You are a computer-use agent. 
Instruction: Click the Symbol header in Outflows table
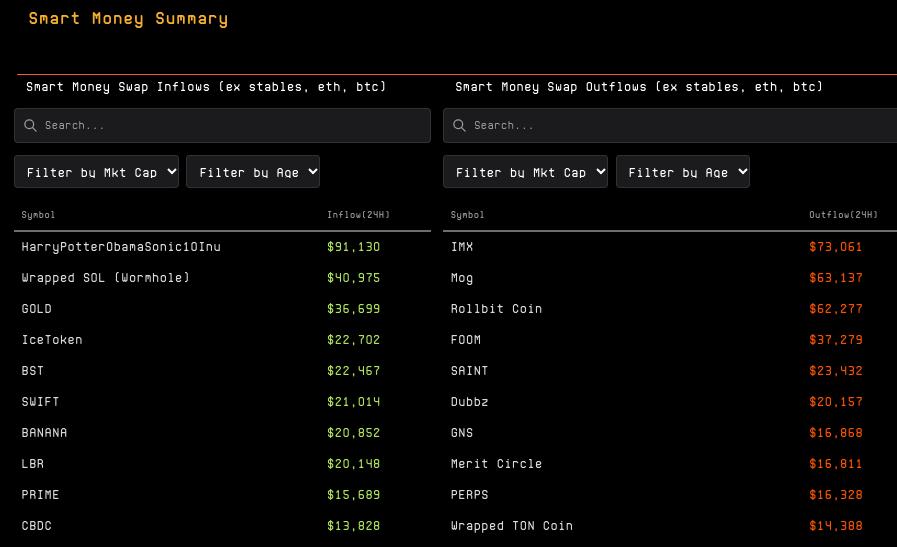467,215
